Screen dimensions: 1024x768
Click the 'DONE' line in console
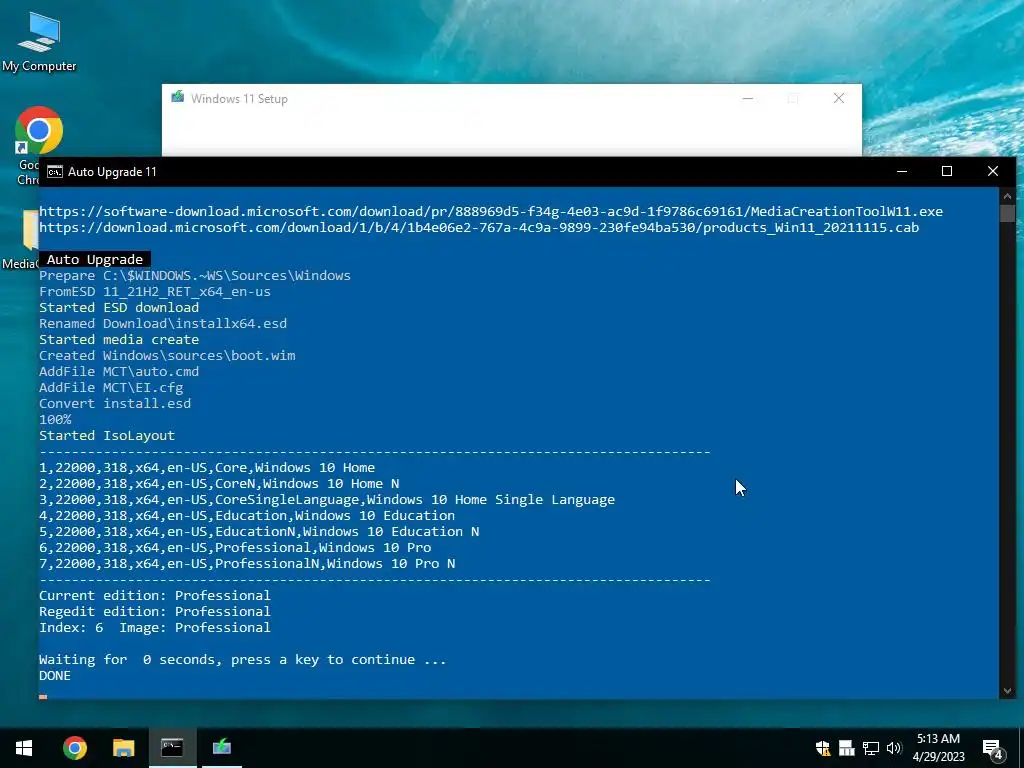pos(55,675)
